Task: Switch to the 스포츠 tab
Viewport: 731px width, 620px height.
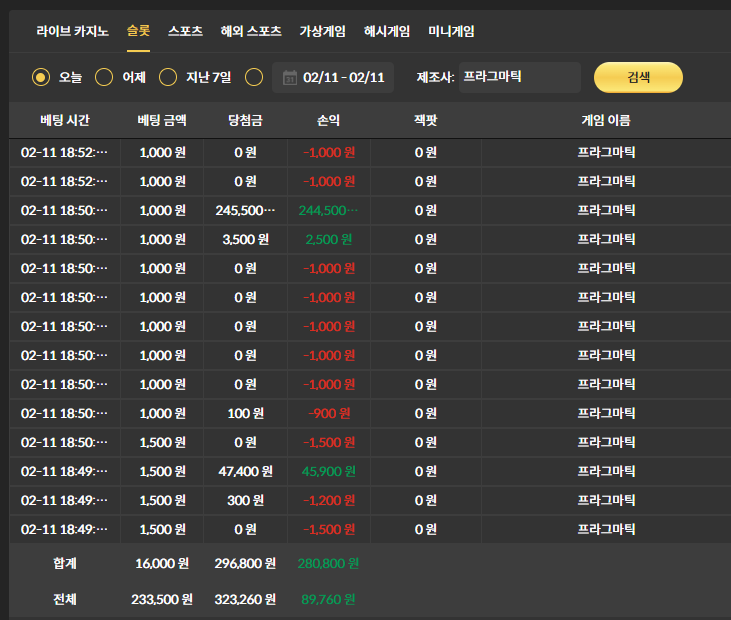Action: [185, 31]
